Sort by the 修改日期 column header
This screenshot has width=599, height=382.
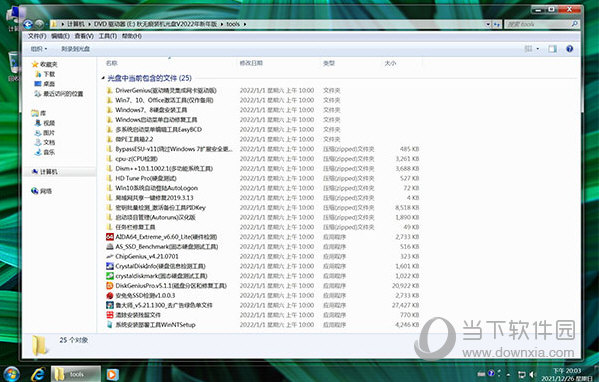(x=251, y=63)
